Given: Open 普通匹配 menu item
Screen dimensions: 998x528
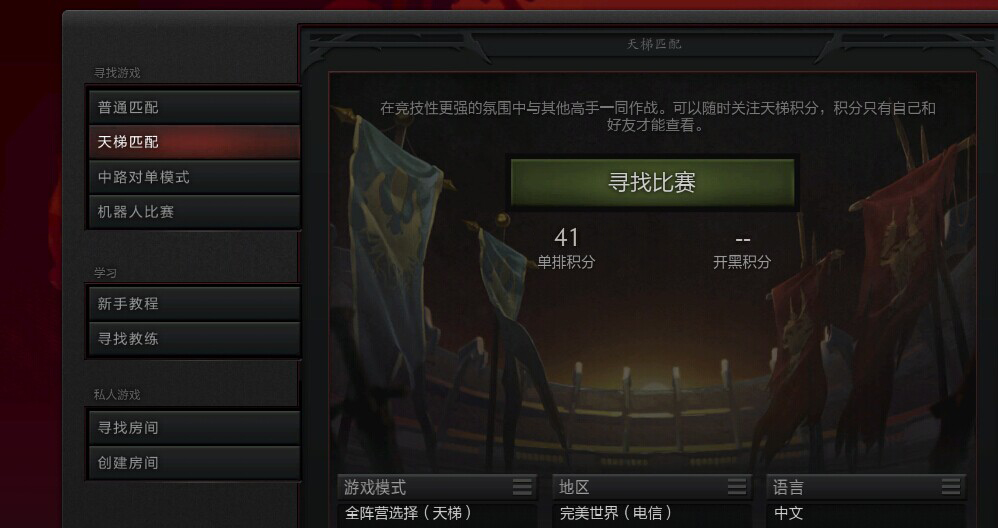Looking at the screenshot, I should [194, 107].
